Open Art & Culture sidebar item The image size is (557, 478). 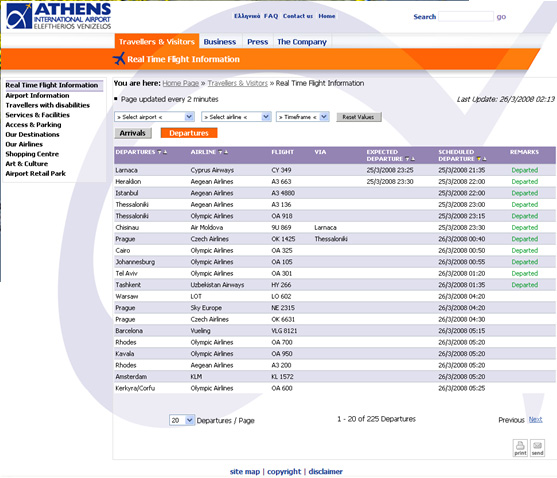[27, 164]
